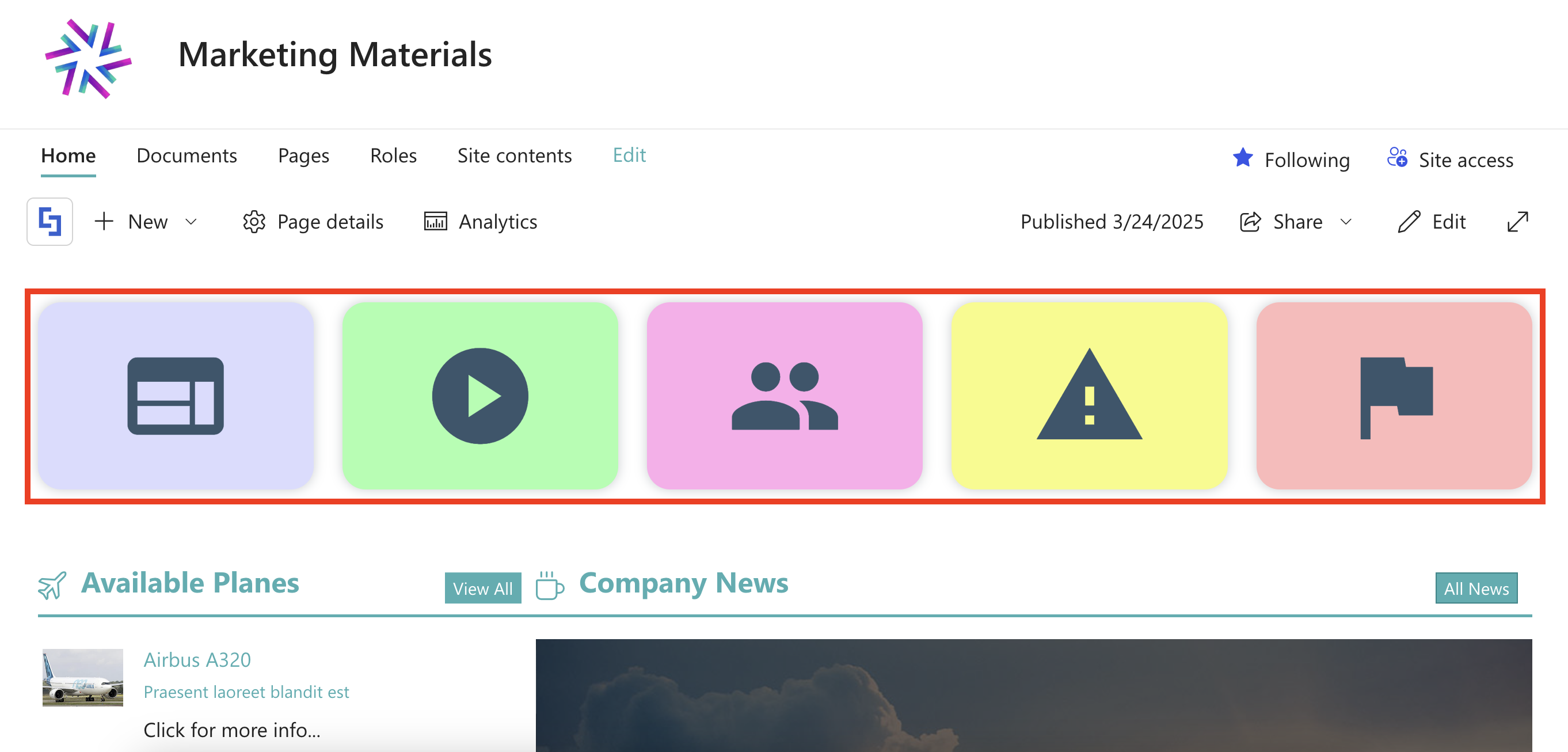This screenshot has width=1568, height=752.
Task: Open the Analytics panel
Action: point(480,222)
